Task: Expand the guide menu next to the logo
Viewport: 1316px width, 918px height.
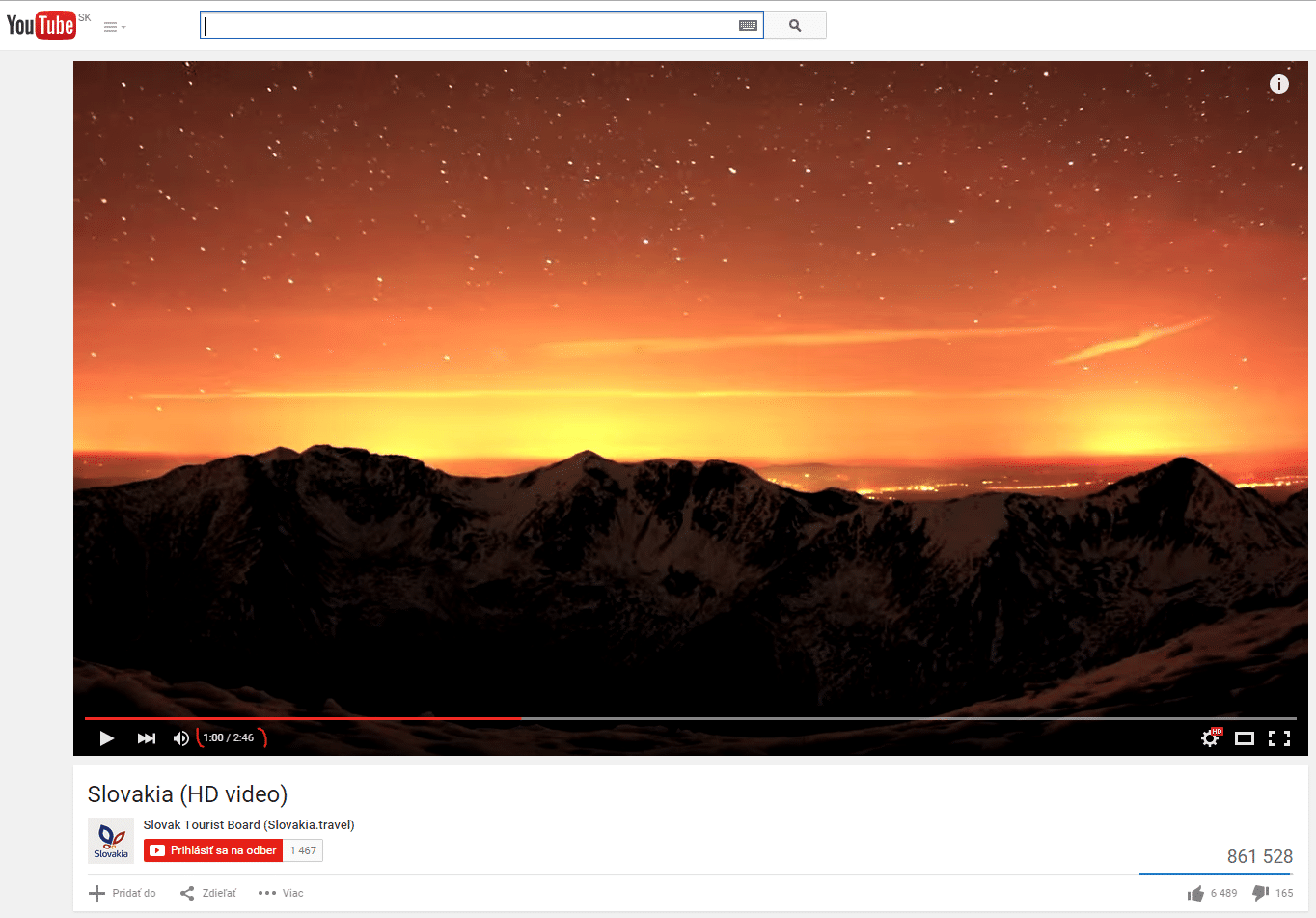Action: 115,27
